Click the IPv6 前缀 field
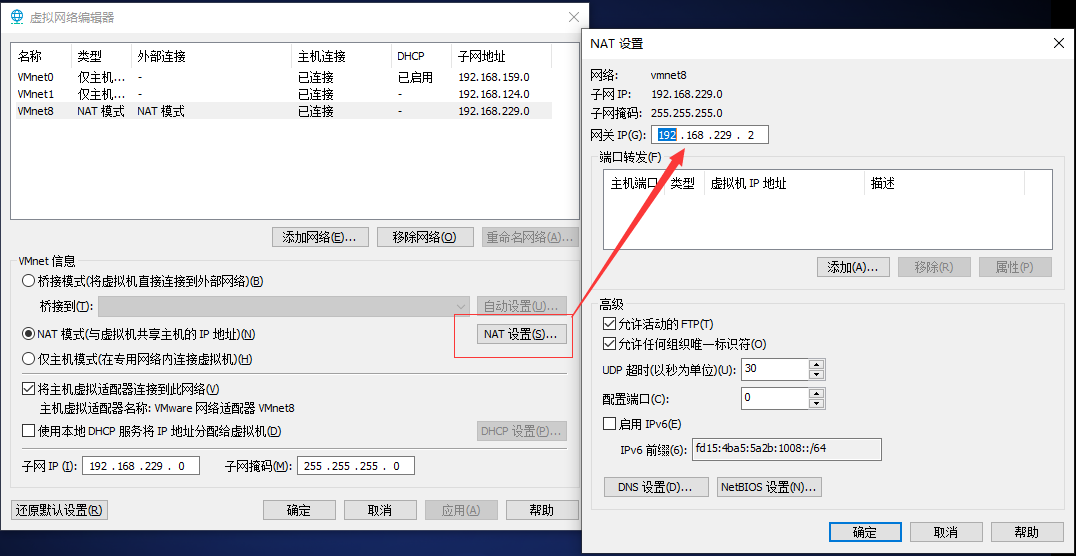 click(x=786, y=449)
